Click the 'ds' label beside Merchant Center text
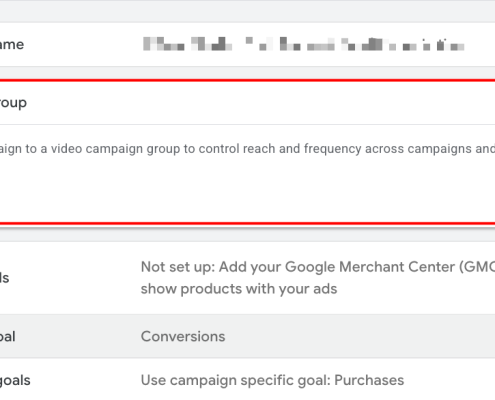The width and height of the screenshot is (495, 400). point(5,278)
